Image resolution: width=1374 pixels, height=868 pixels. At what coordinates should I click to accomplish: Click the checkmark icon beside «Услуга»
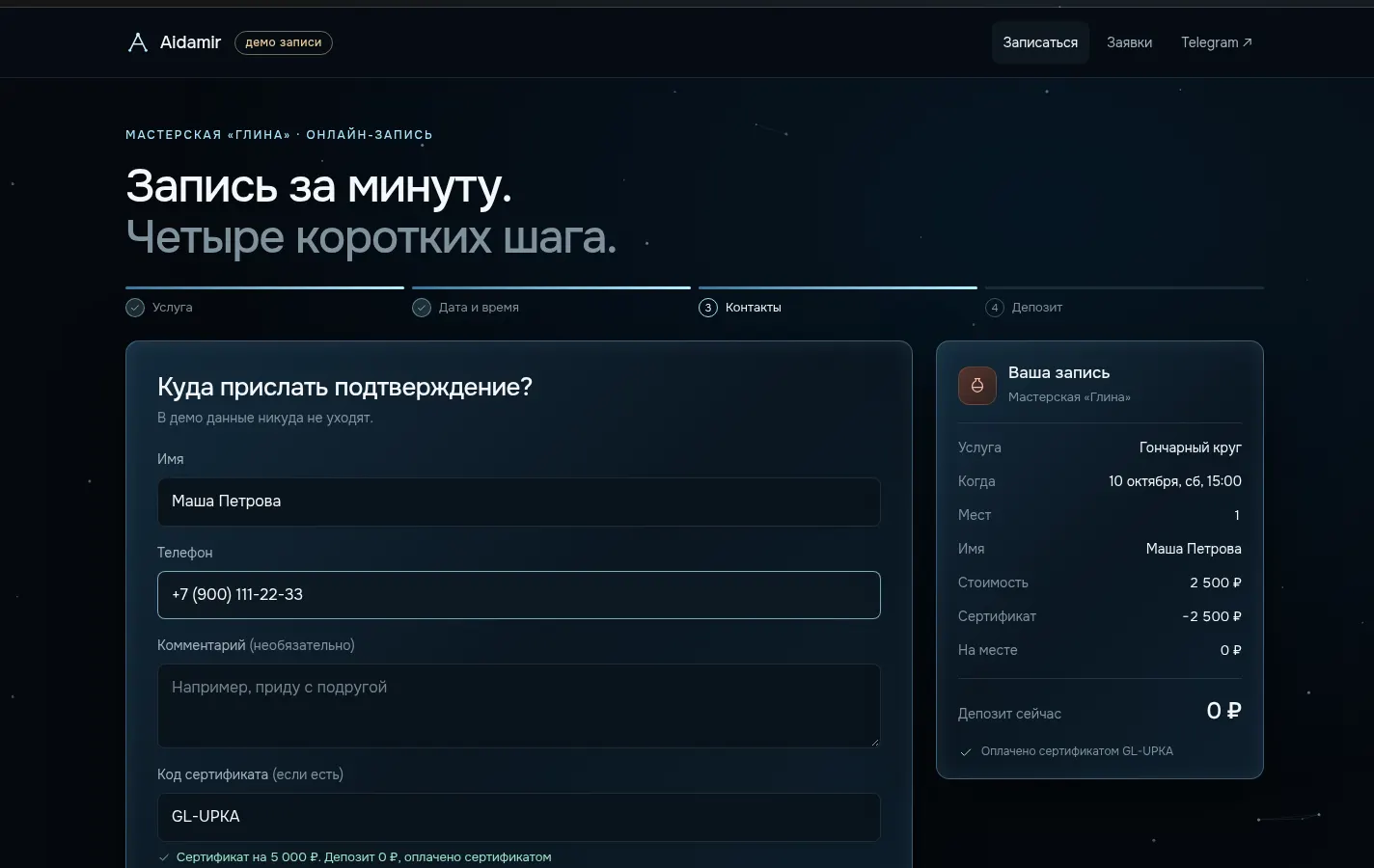[135, 308]
